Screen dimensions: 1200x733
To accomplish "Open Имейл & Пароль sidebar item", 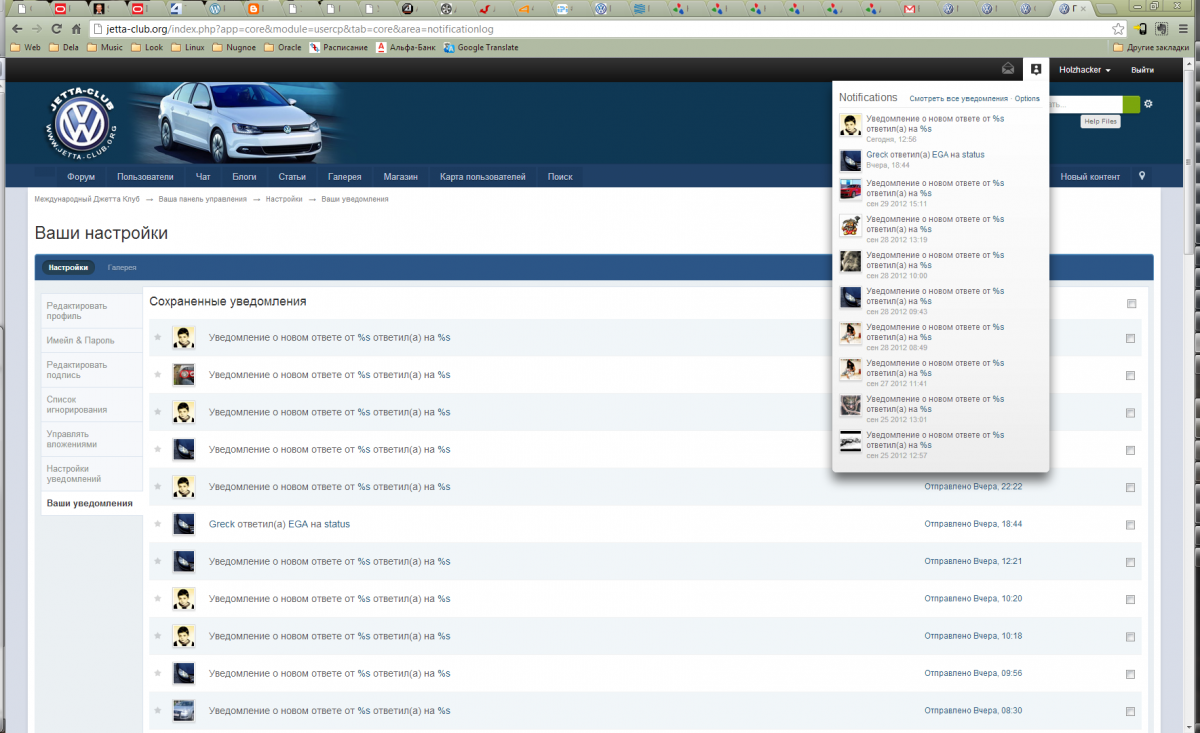I will point(89,340).
